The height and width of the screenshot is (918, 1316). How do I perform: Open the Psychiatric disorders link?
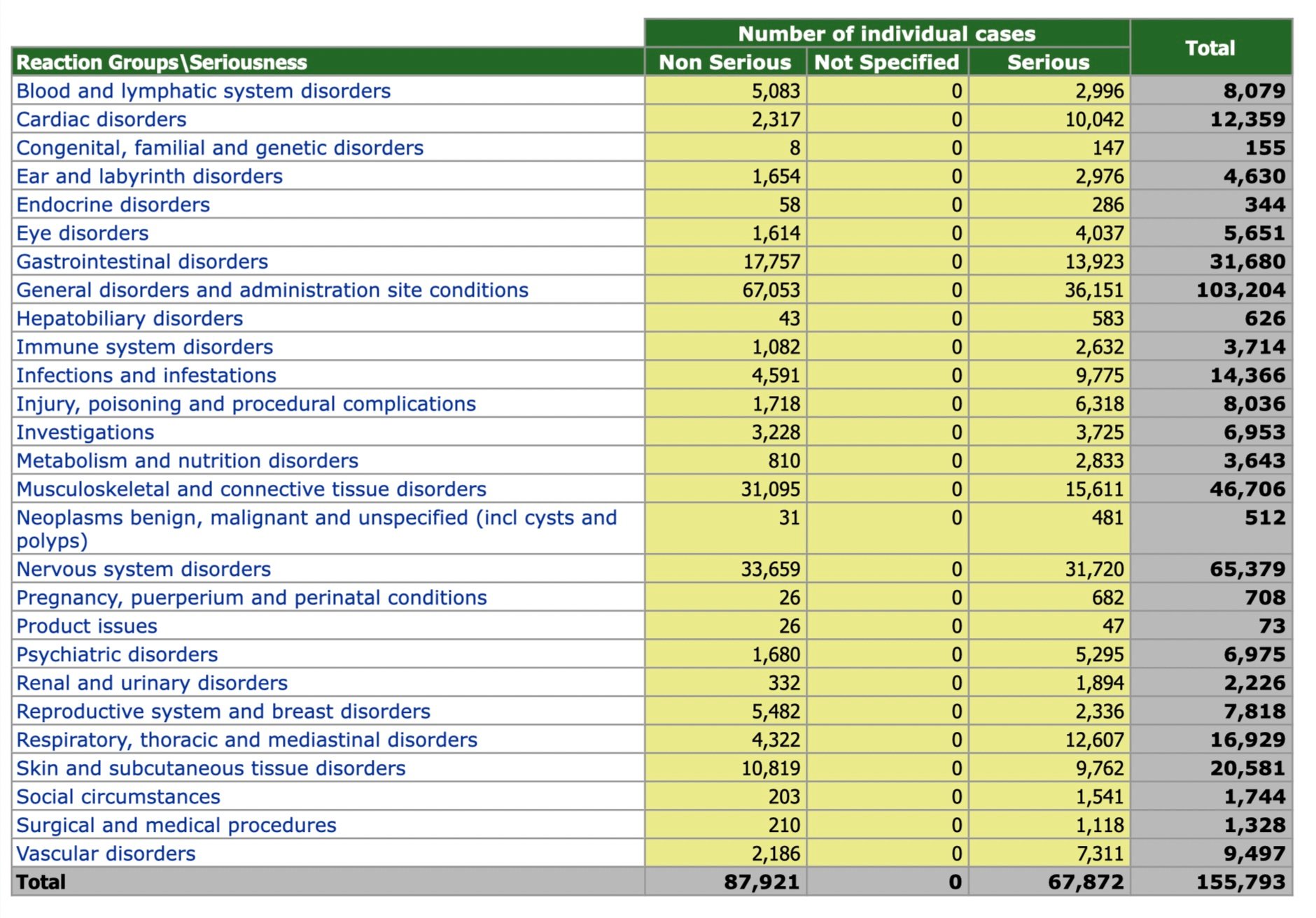tap(117, 655)
